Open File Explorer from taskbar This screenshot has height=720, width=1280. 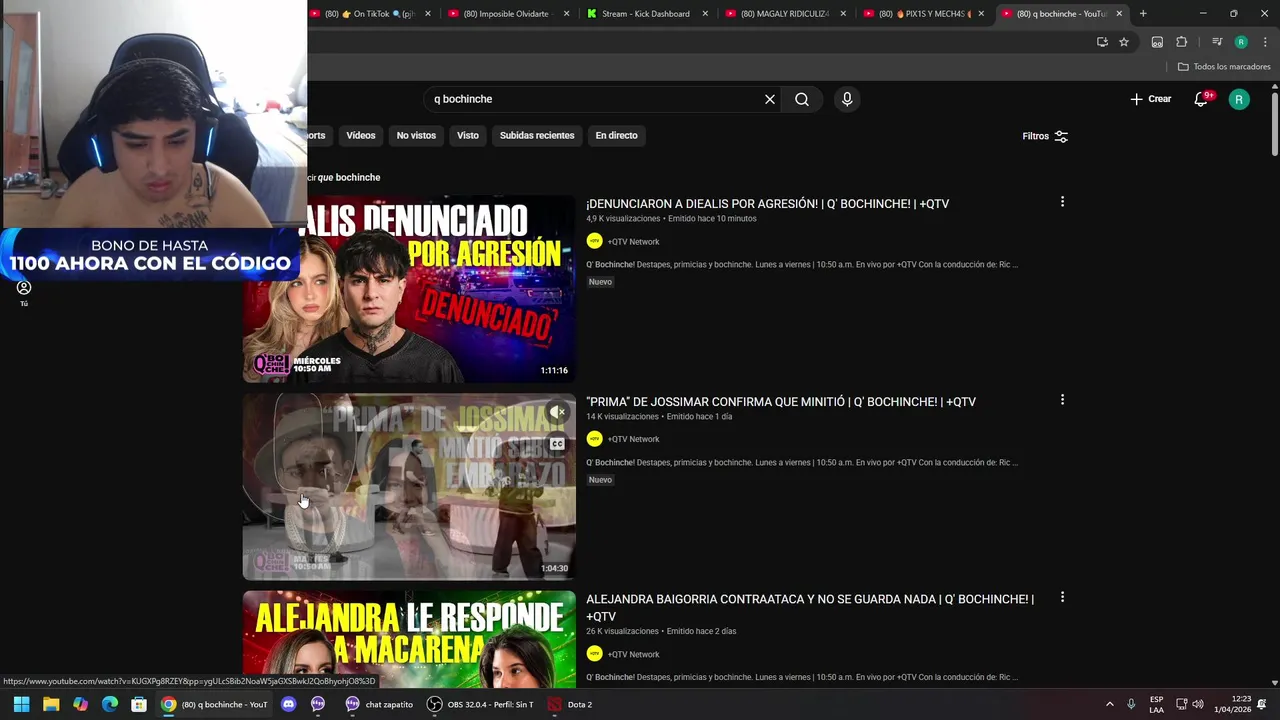click(51, 704)
